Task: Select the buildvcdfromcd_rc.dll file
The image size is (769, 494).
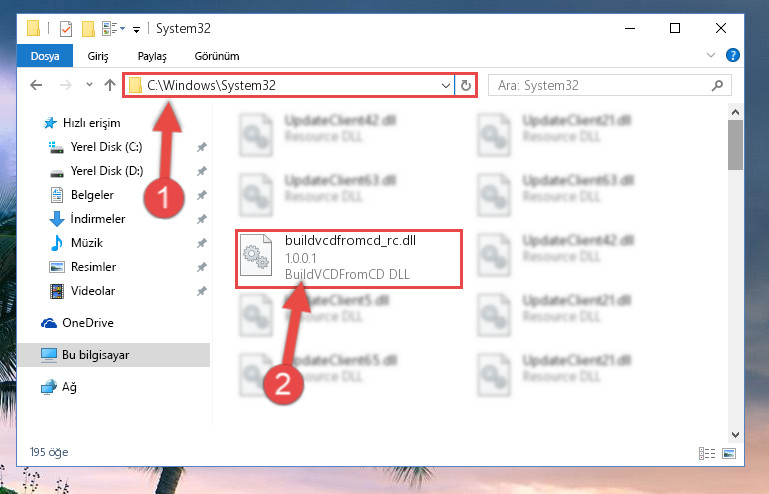Action: click(x=349, y=258)
